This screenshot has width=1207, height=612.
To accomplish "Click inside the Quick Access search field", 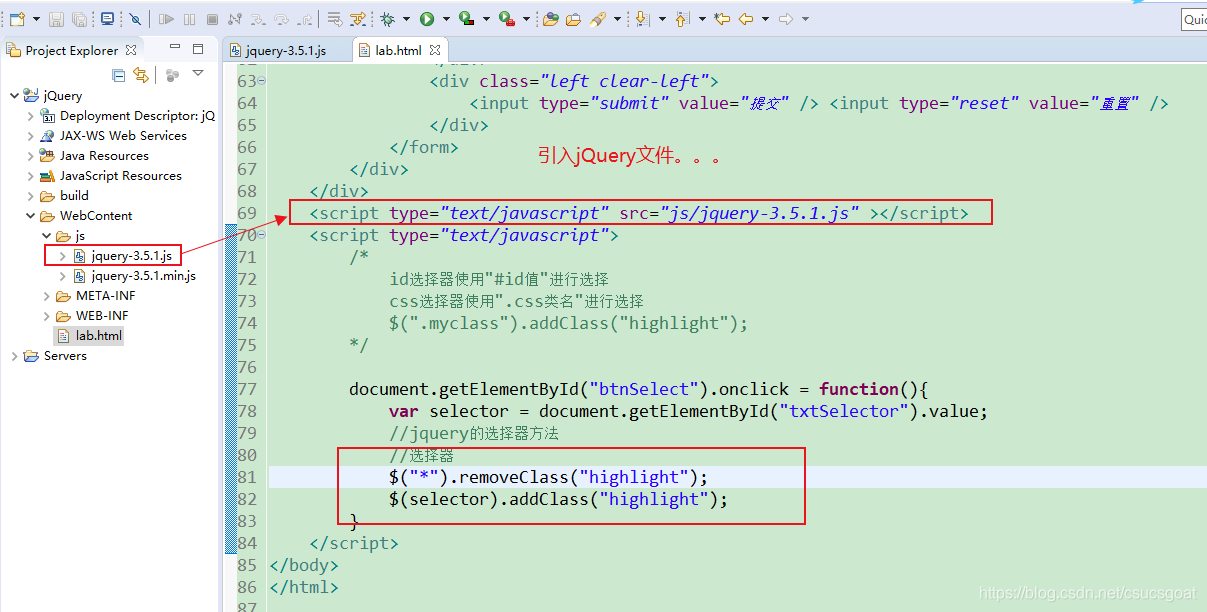I will click(x=1196, y=18).
